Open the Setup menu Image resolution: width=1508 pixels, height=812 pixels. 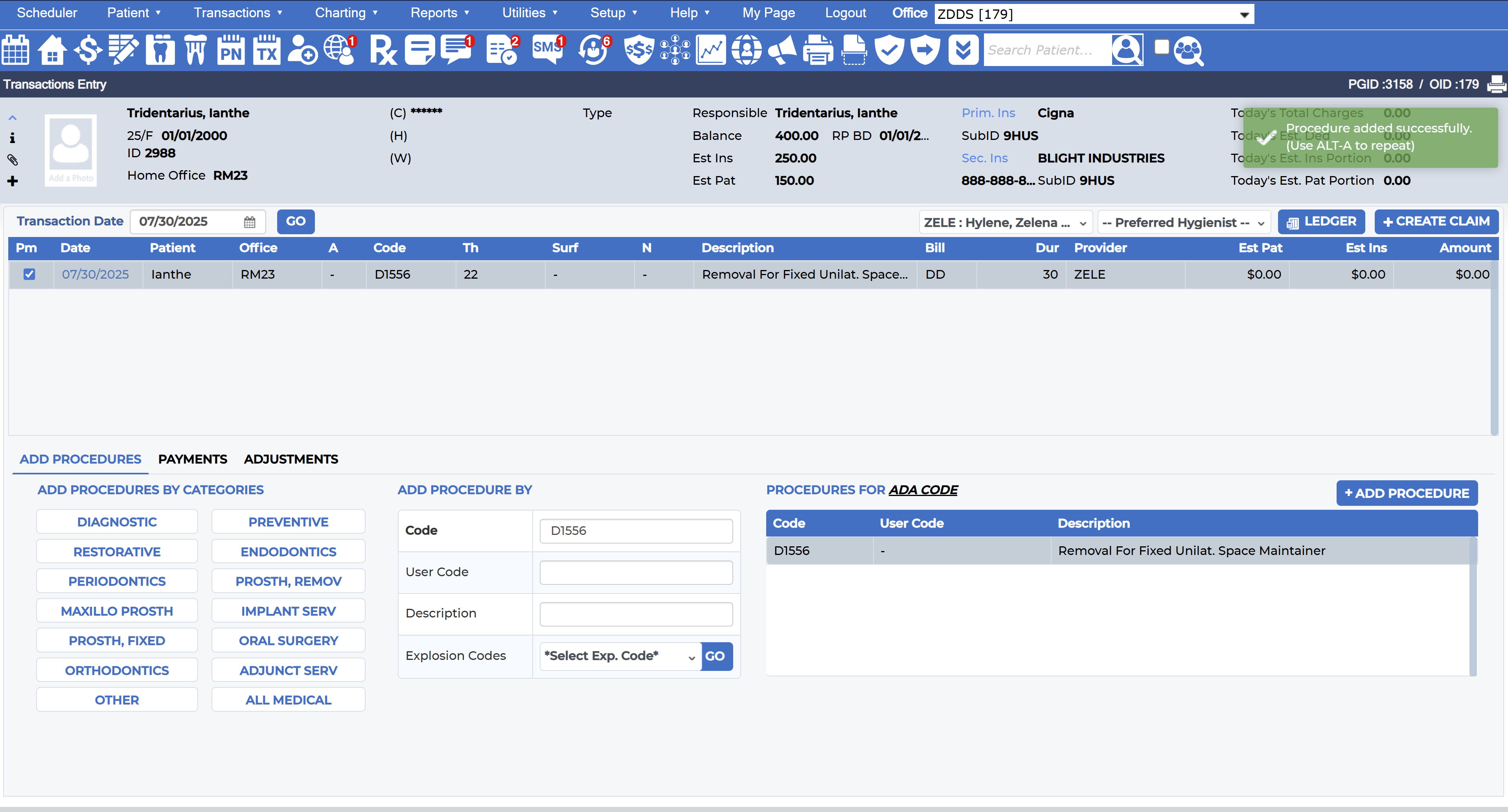(613, 13)
